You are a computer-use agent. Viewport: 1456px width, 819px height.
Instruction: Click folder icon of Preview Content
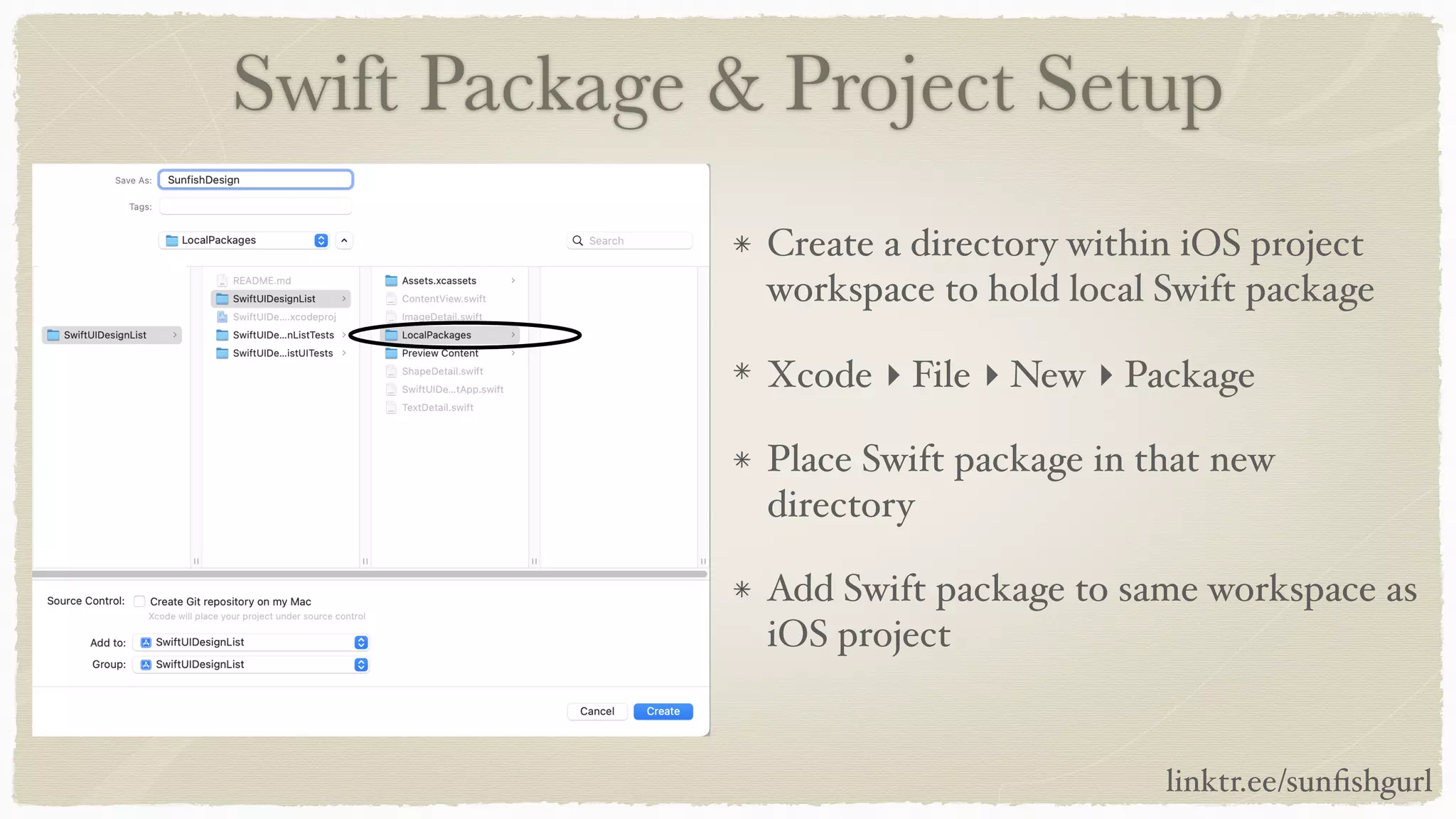[x=391, y=353]
